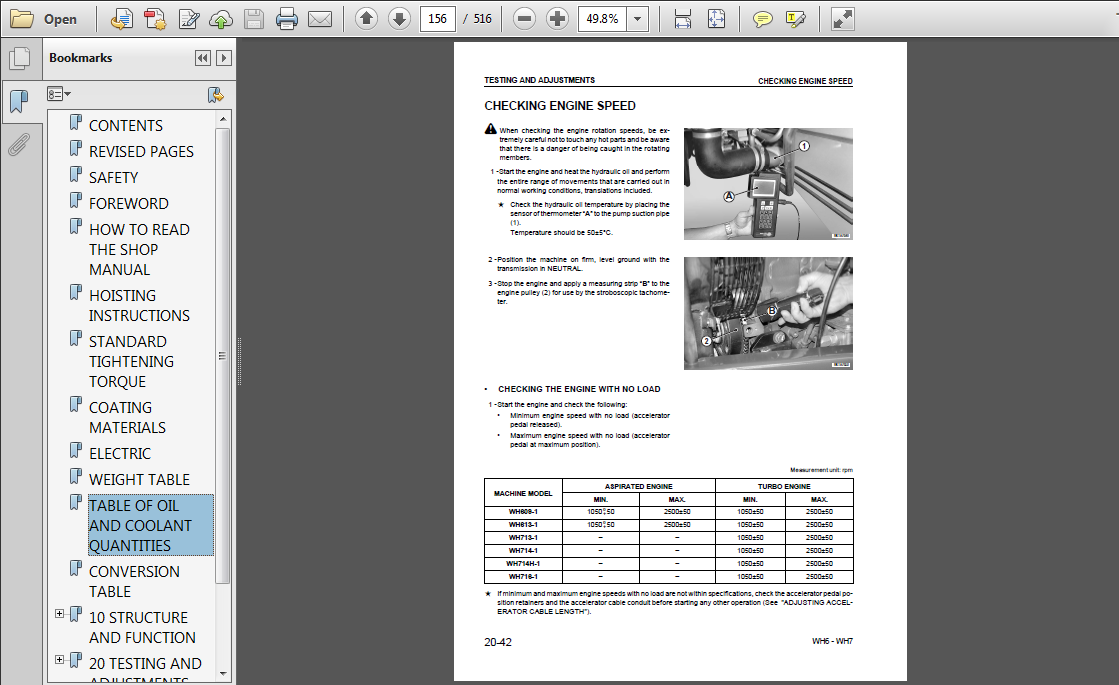Open the Attachments paperclip panel
The width and height of the screenshot is (1119, 685).
point(19,144)
